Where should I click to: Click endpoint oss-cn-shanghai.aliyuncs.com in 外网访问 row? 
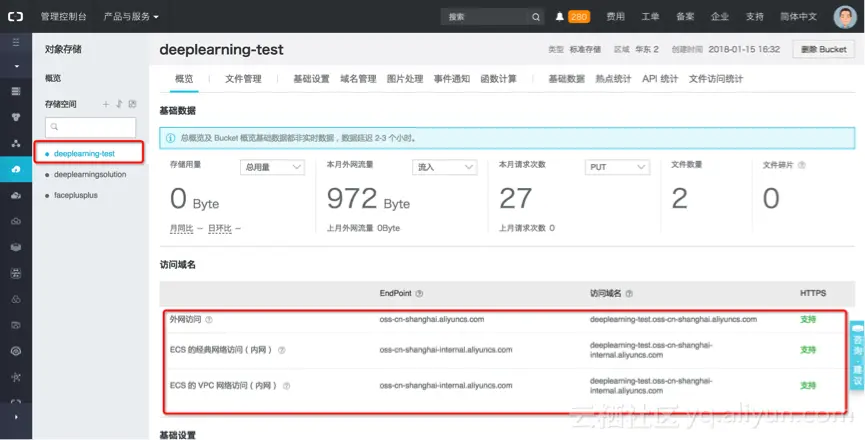pos(432,320)
